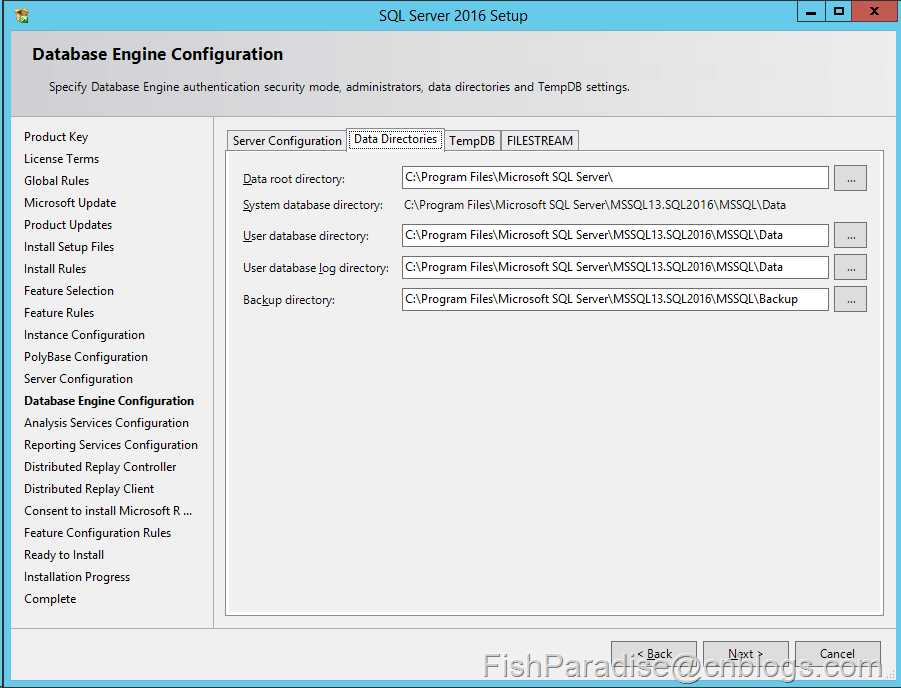901x688 pixels.
Task: Click the Reporting Services Configuration step
Action: pos(111,445)
